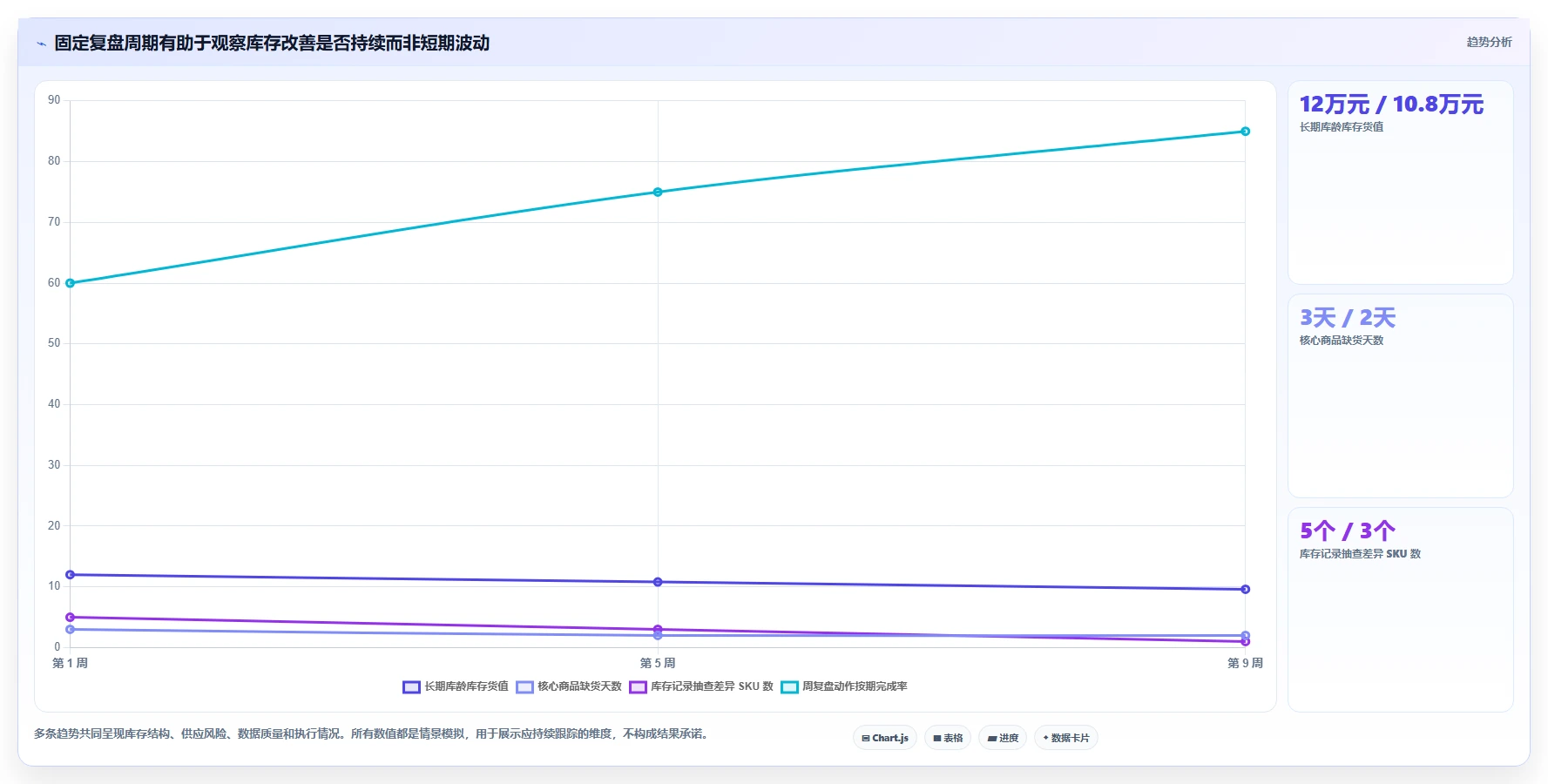
Task: Toggle the 长期库龄库存货值 legend entry
Action: point(456,686)
